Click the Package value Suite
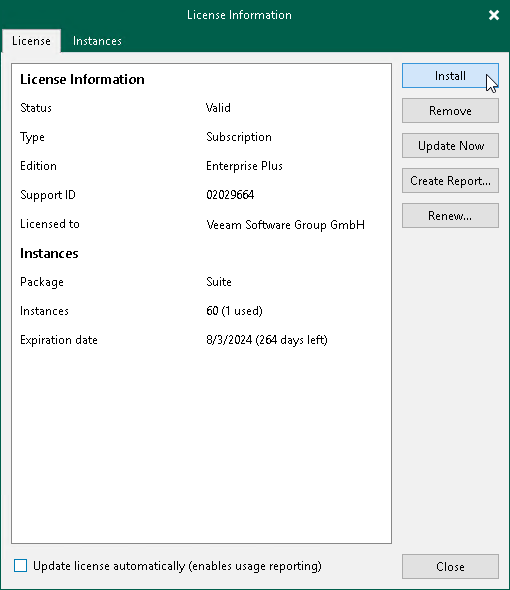 point(219,282)
